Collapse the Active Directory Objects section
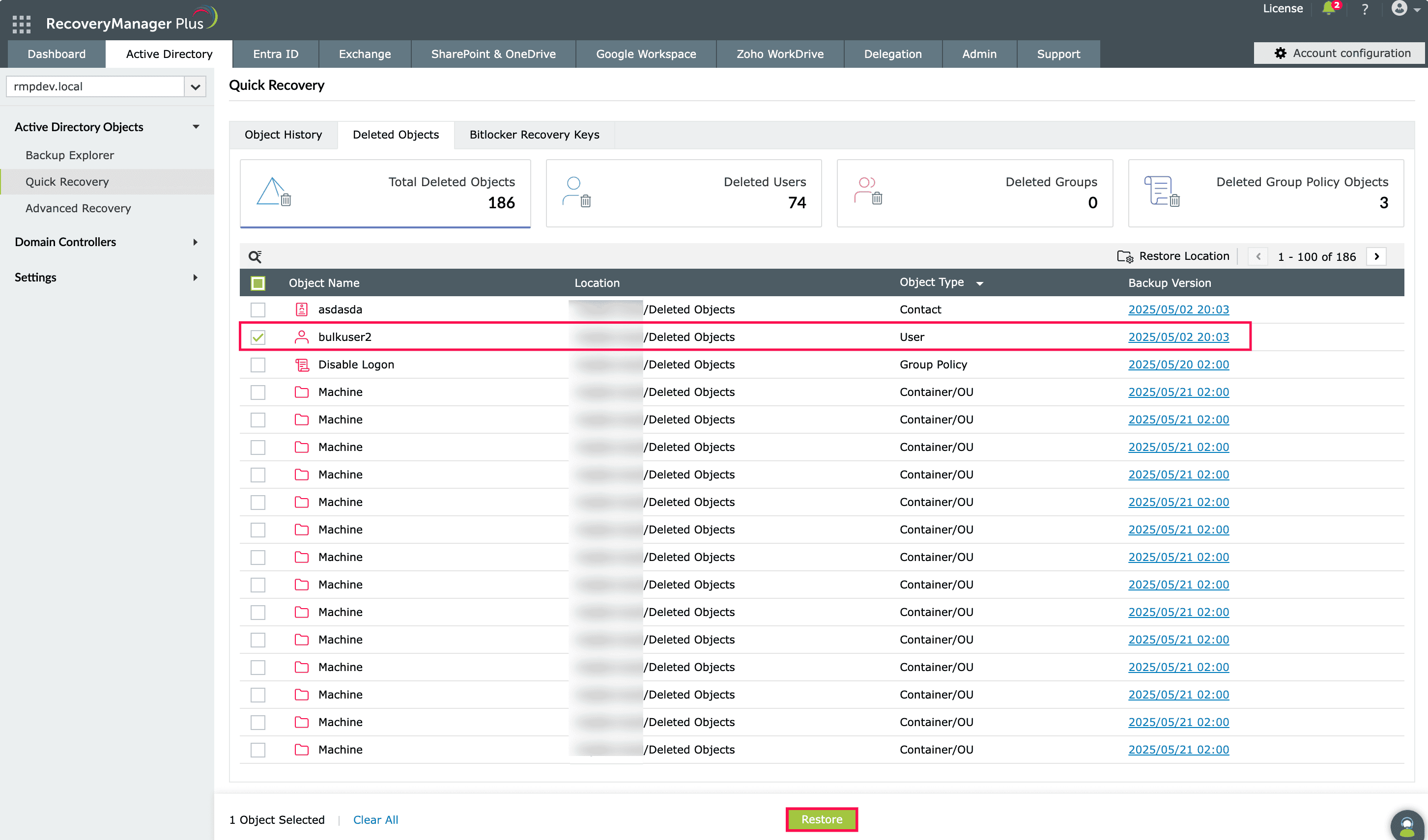This screenshot has width=1428, height=840. (x=196, y=127)
